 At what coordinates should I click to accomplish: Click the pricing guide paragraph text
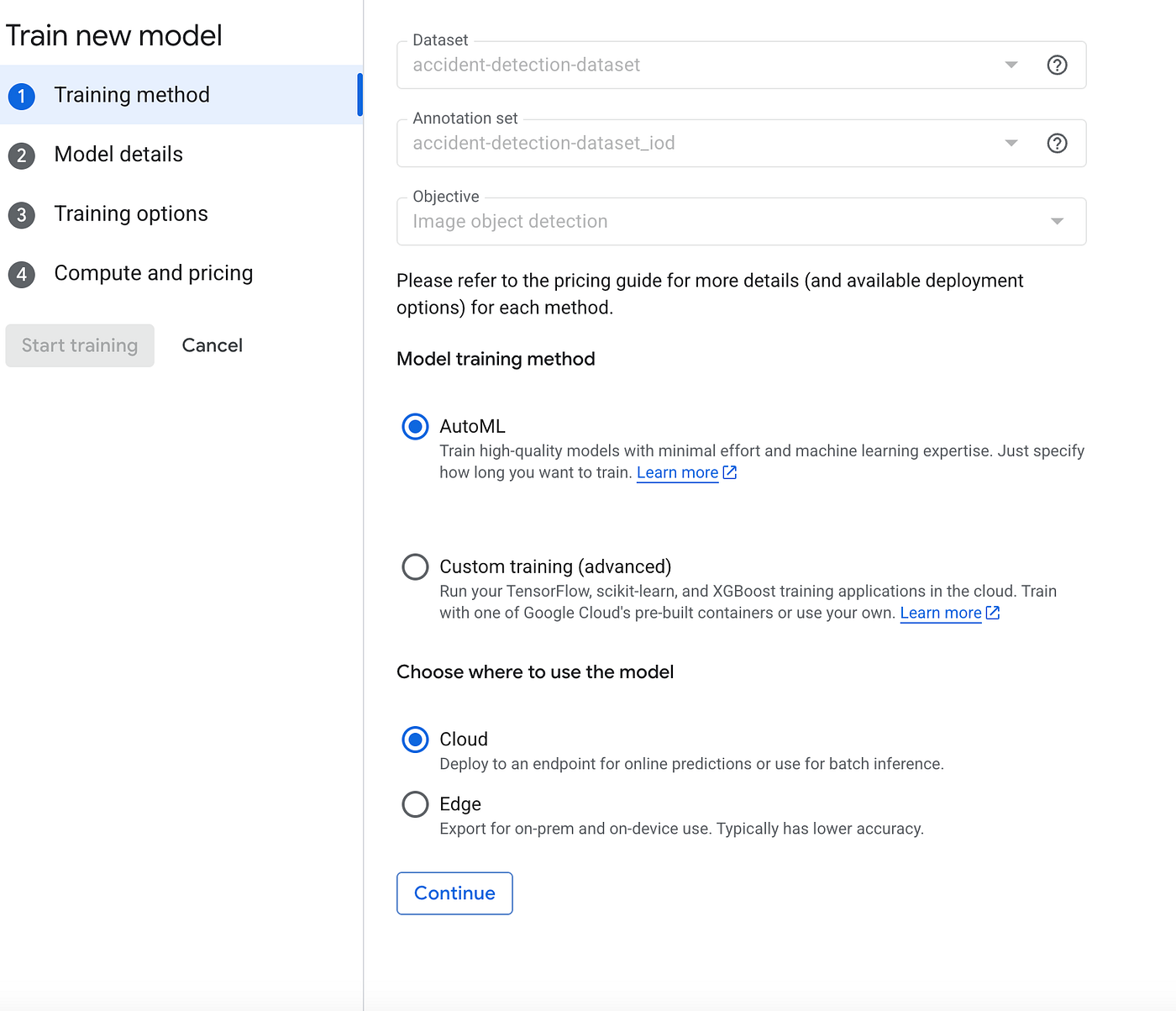[710, 294]
